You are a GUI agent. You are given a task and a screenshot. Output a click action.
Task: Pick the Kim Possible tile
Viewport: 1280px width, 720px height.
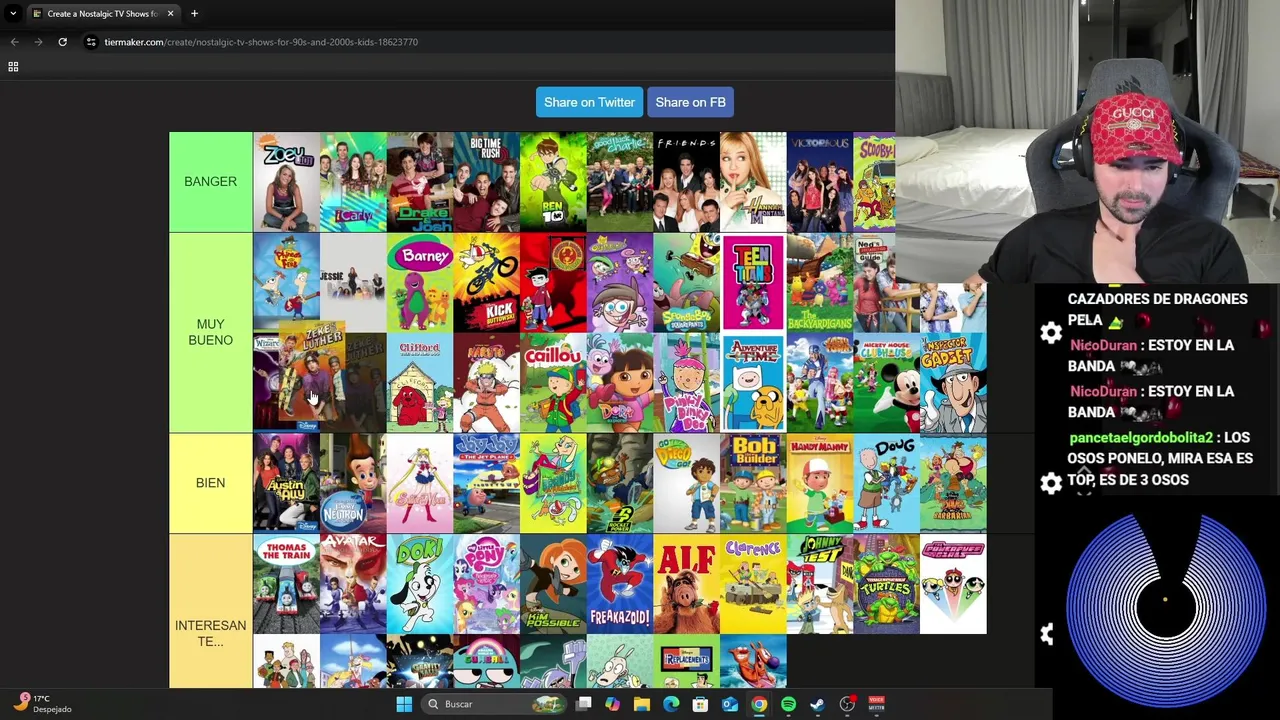(x=553, y=584)
